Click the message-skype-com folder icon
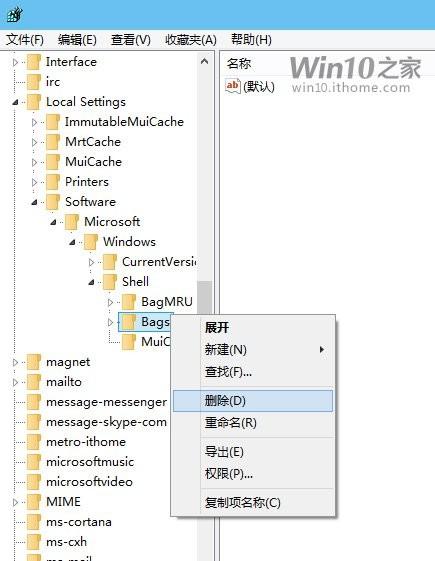The width and height of the screenshot is (435, 561). 34,423
